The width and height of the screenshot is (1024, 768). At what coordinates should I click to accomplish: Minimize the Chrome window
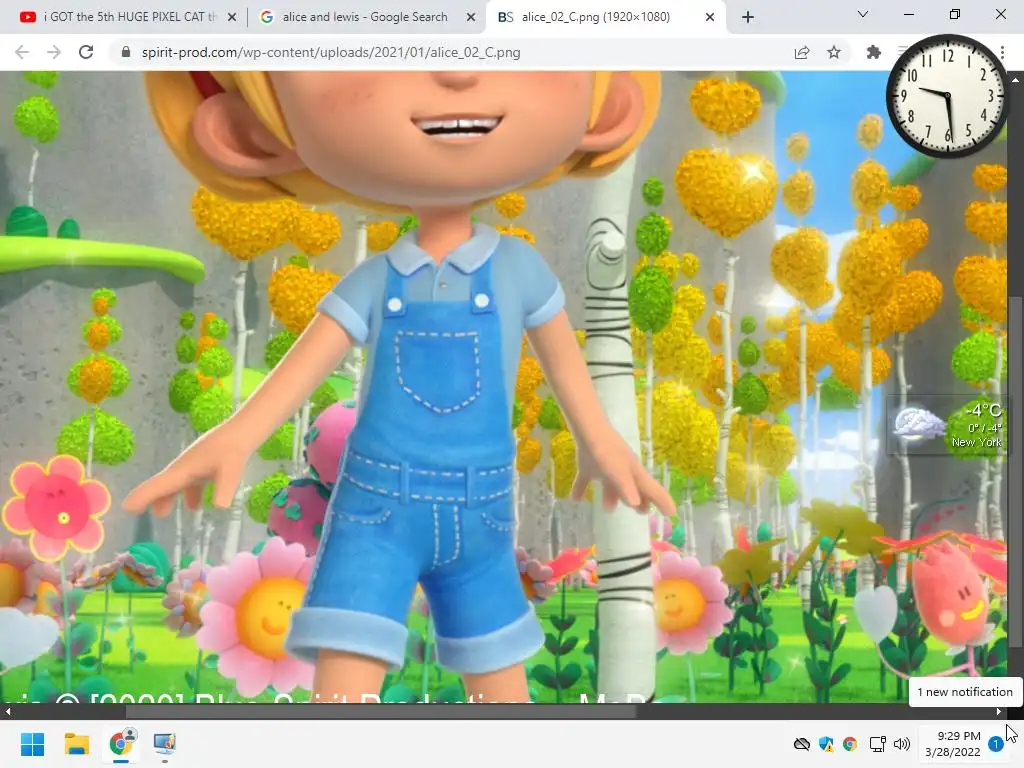pyautogui.click(x=909, y=14)
